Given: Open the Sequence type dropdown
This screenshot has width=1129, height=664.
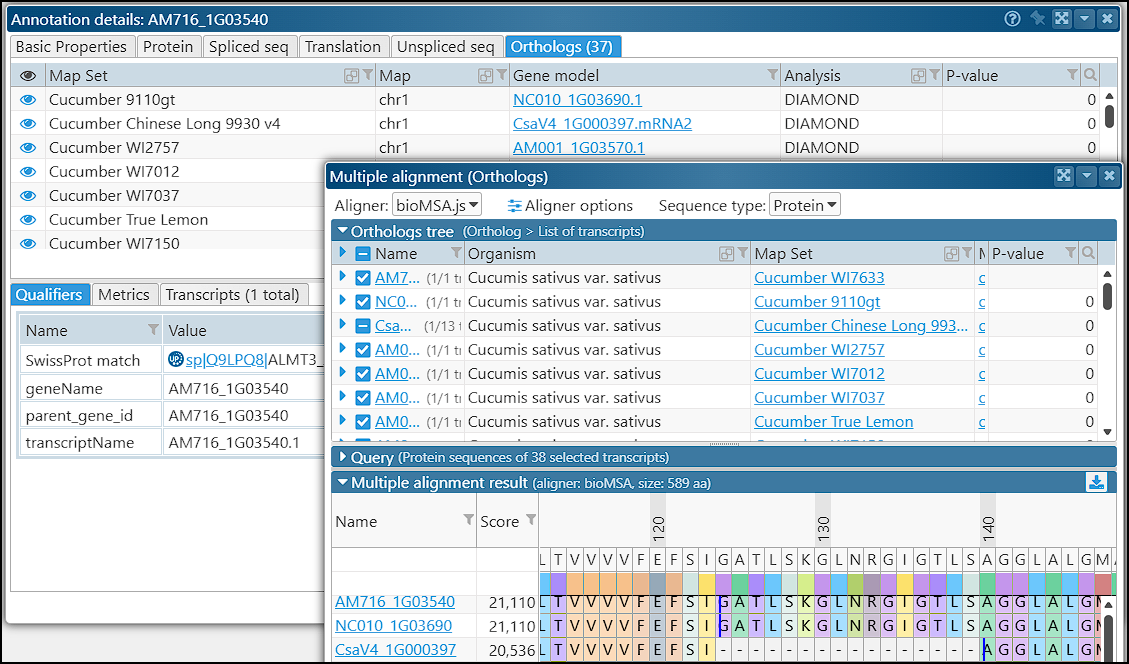Looking at the screenshot, I should click(804, 205).
